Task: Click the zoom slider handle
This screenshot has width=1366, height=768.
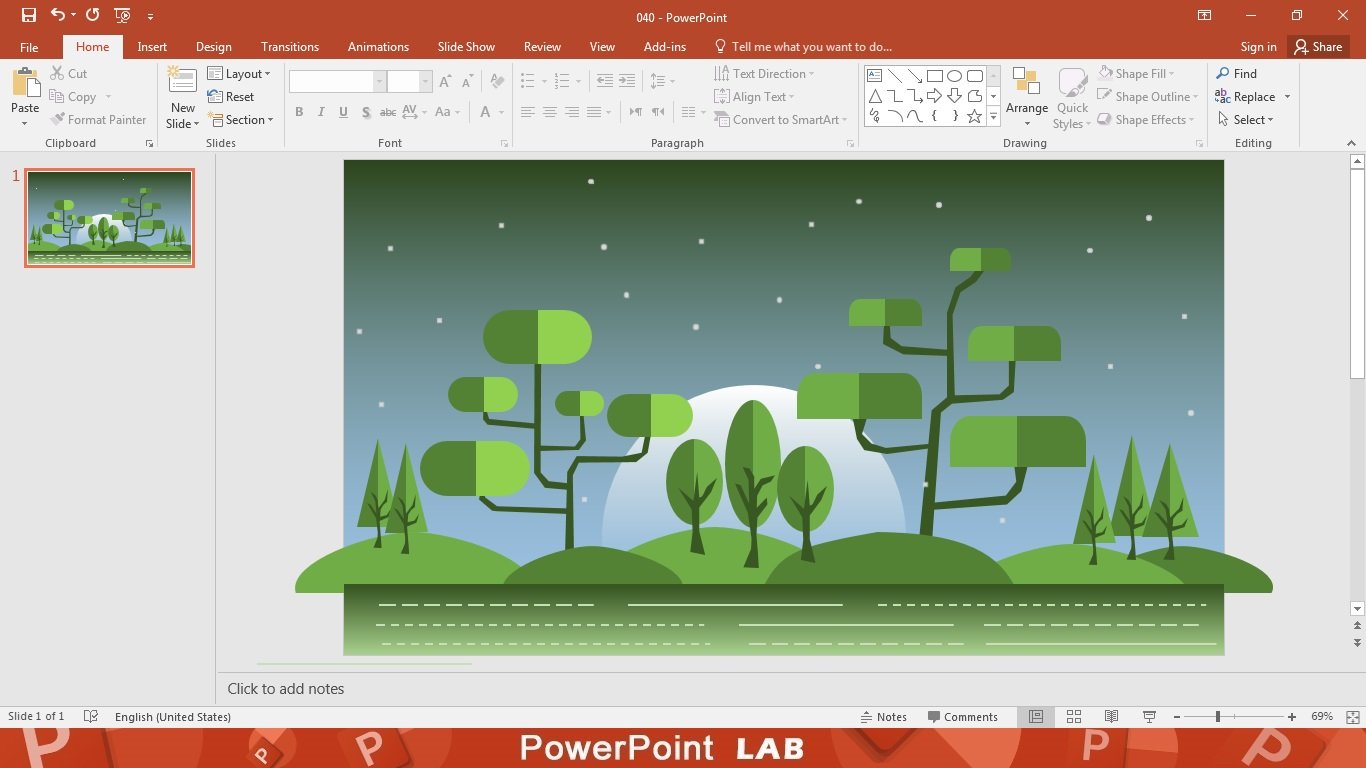Action: pyautogui.click(x=1217, y=717)
